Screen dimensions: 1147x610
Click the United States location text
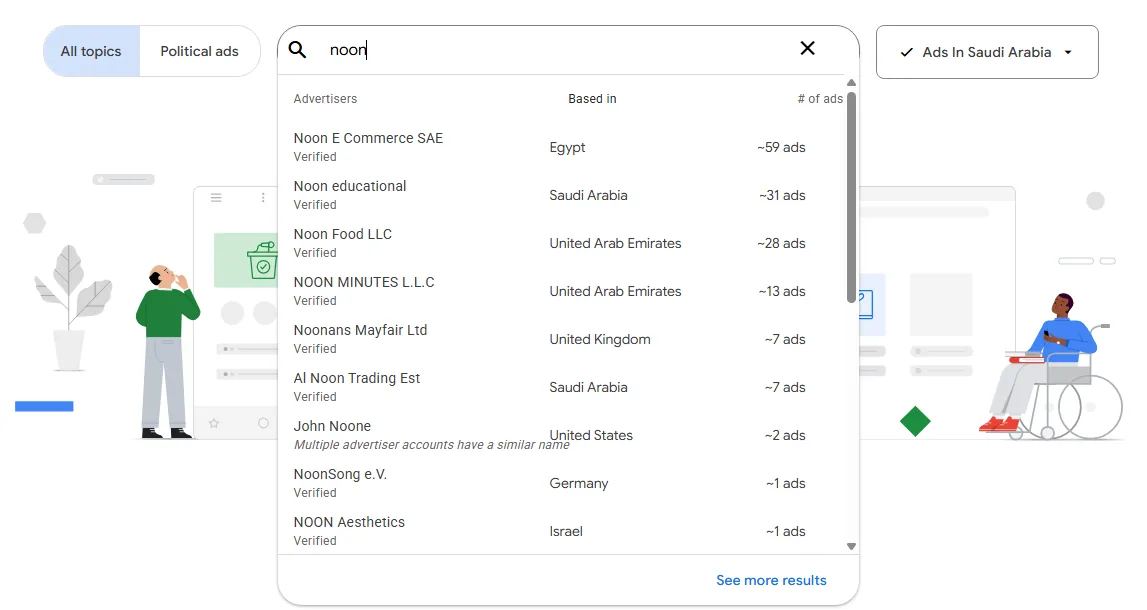591,435
